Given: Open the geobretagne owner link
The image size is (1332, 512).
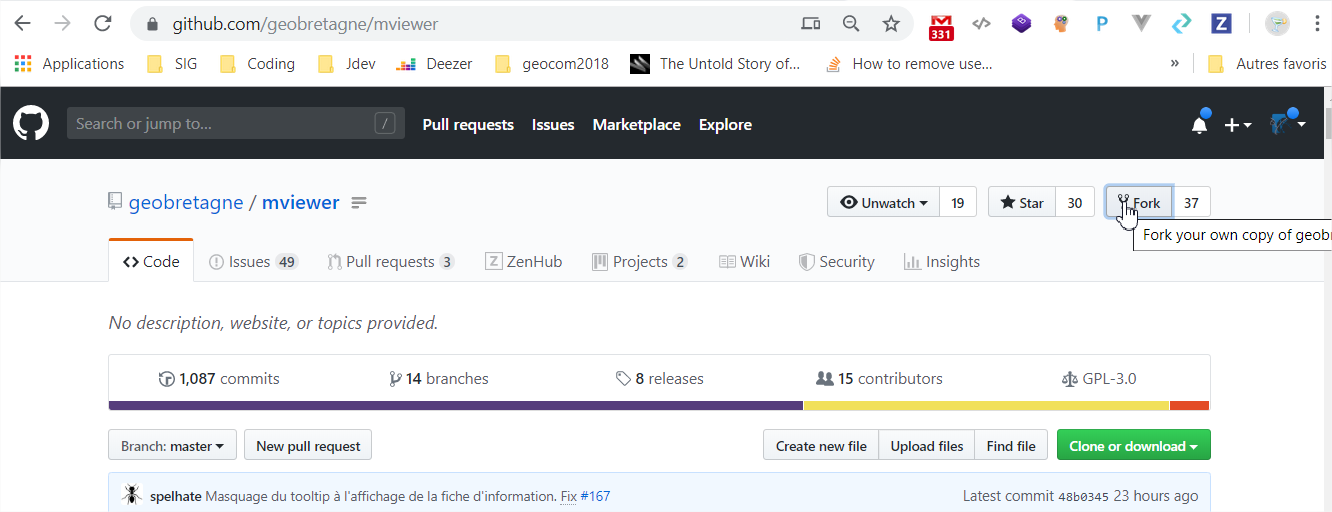Looking at the screenshot, I should (186, 202).
